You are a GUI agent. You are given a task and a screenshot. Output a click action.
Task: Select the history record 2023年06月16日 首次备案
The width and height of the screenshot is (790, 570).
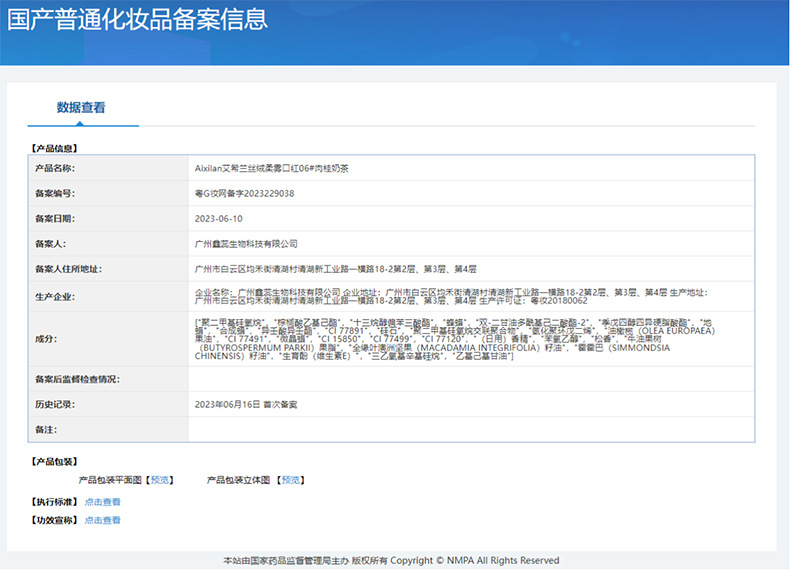[246, 404]
